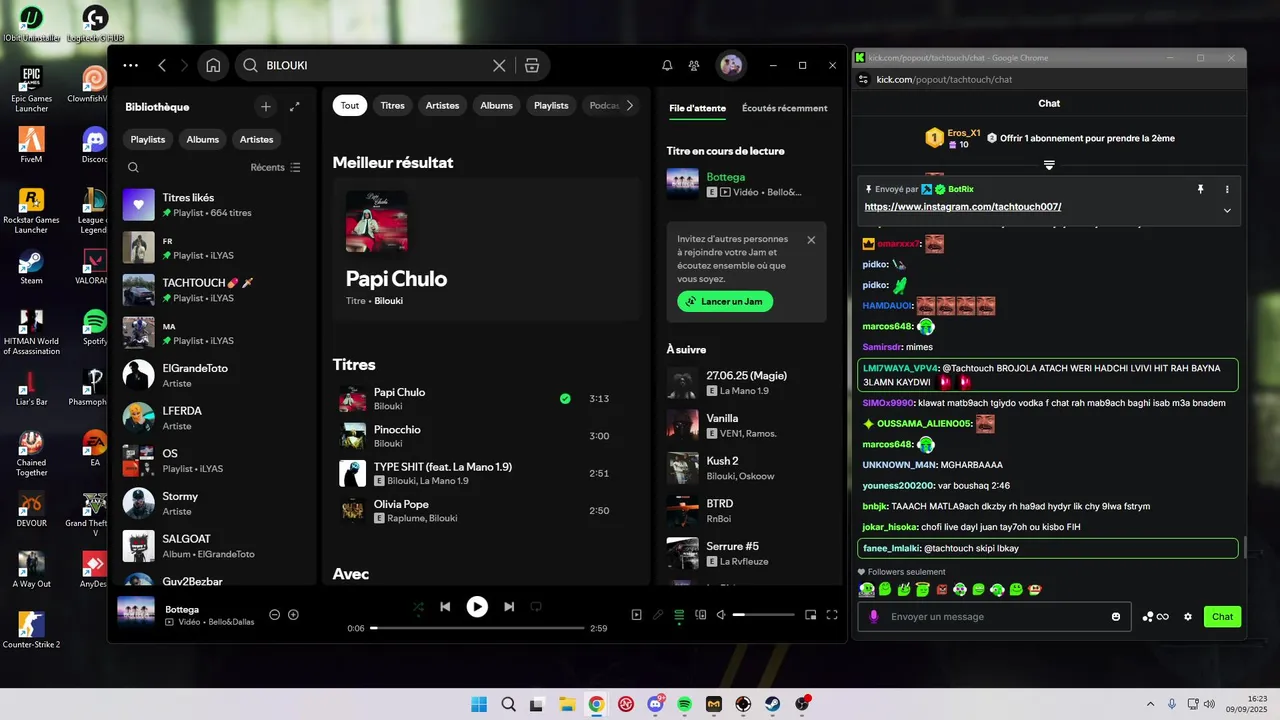
Task: Show more filter tabs with the right chevron
Action: 630,105
